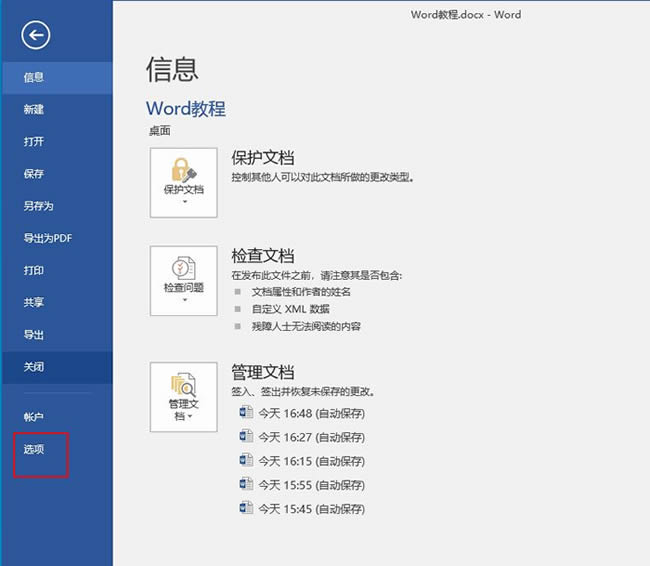Go to 打印 in the sidebar
This screenshot has width=650, height=566.
coord(34,270)
